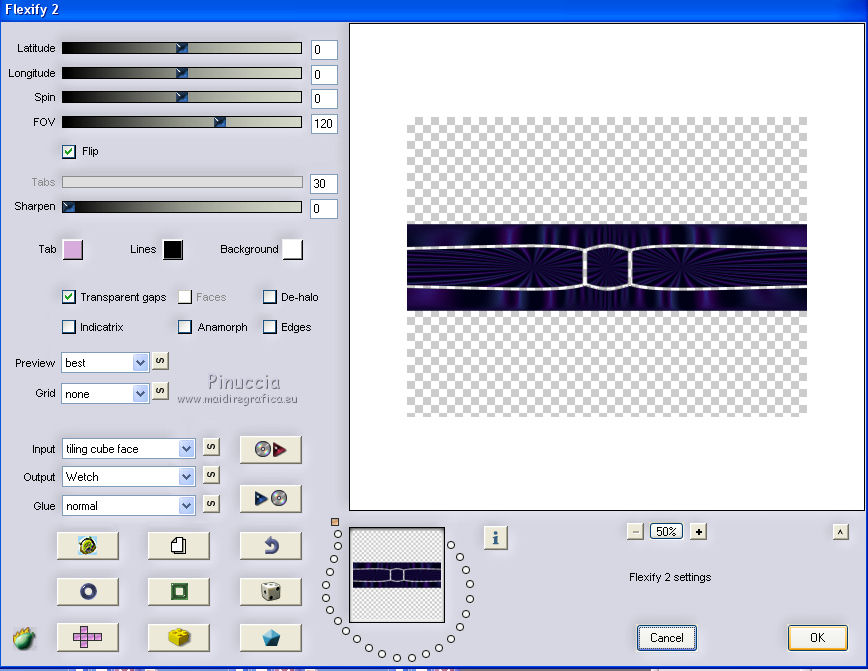868x671 pixels.
Task: Click the Latitude slider track
Action: tap(182, 48)
